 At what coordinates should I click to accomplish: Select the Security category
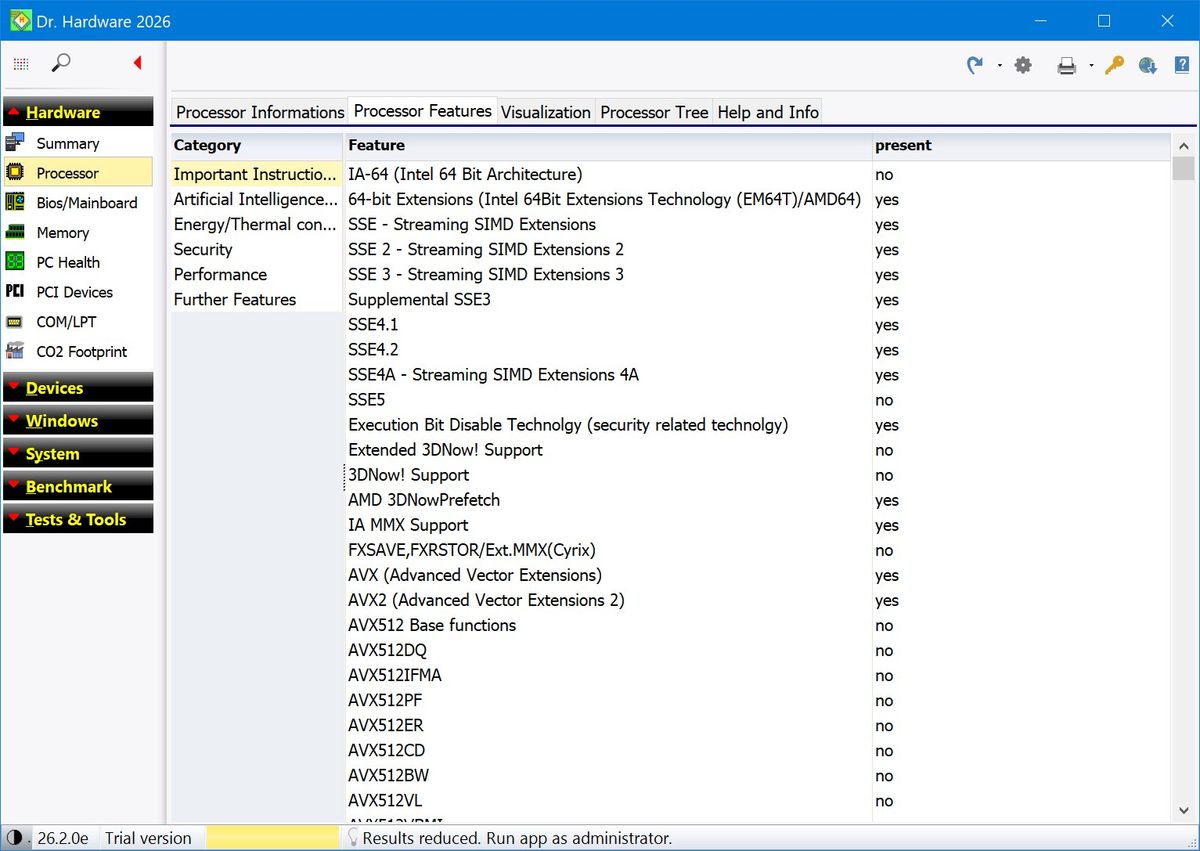[203, 250]
